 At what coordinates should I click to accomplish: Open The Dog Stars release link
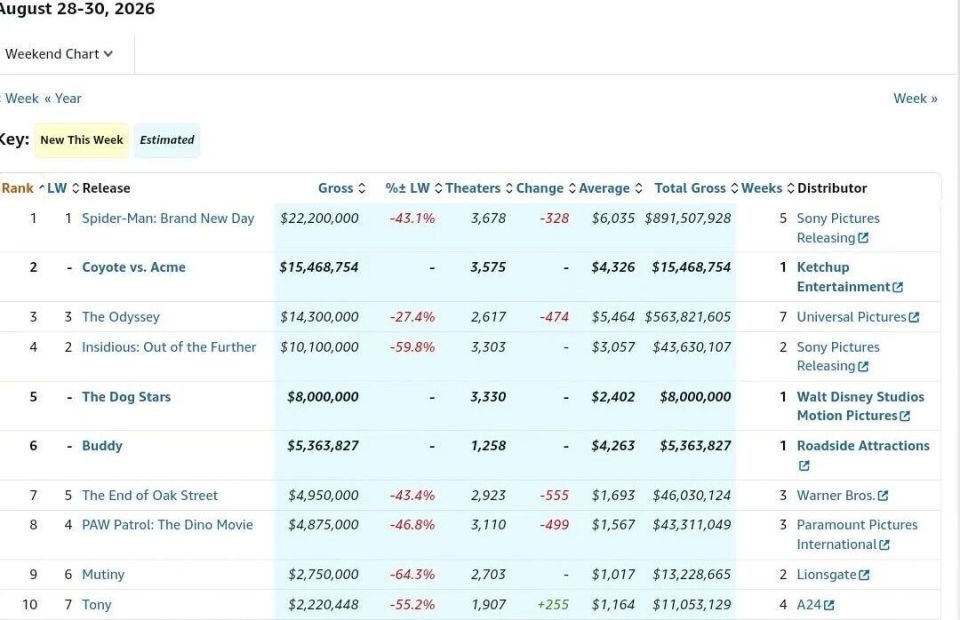(126, 397)
